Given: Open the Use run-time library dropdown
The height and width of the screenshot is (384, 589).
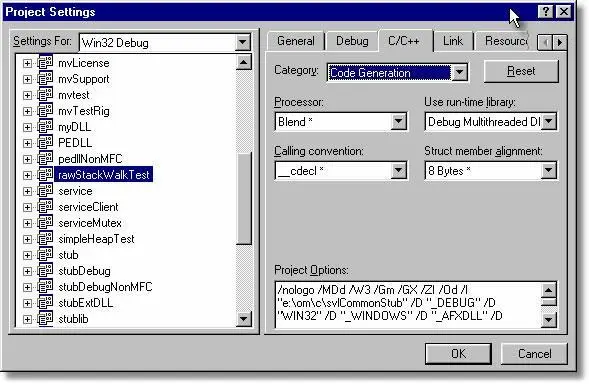Looking at the screenshot, I should 548,121.
